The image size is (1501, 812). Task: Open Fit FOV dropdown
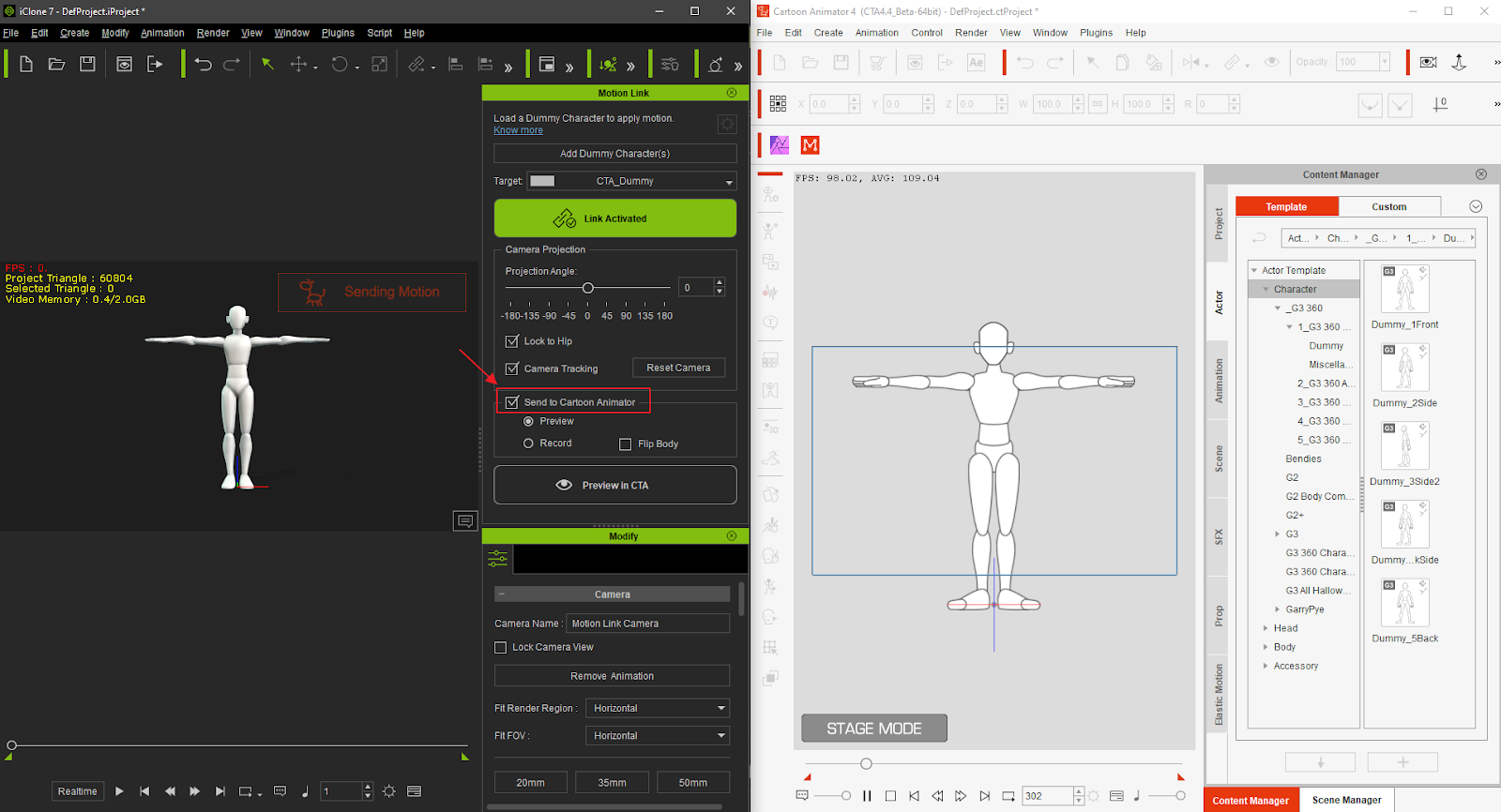coord(658,735)
